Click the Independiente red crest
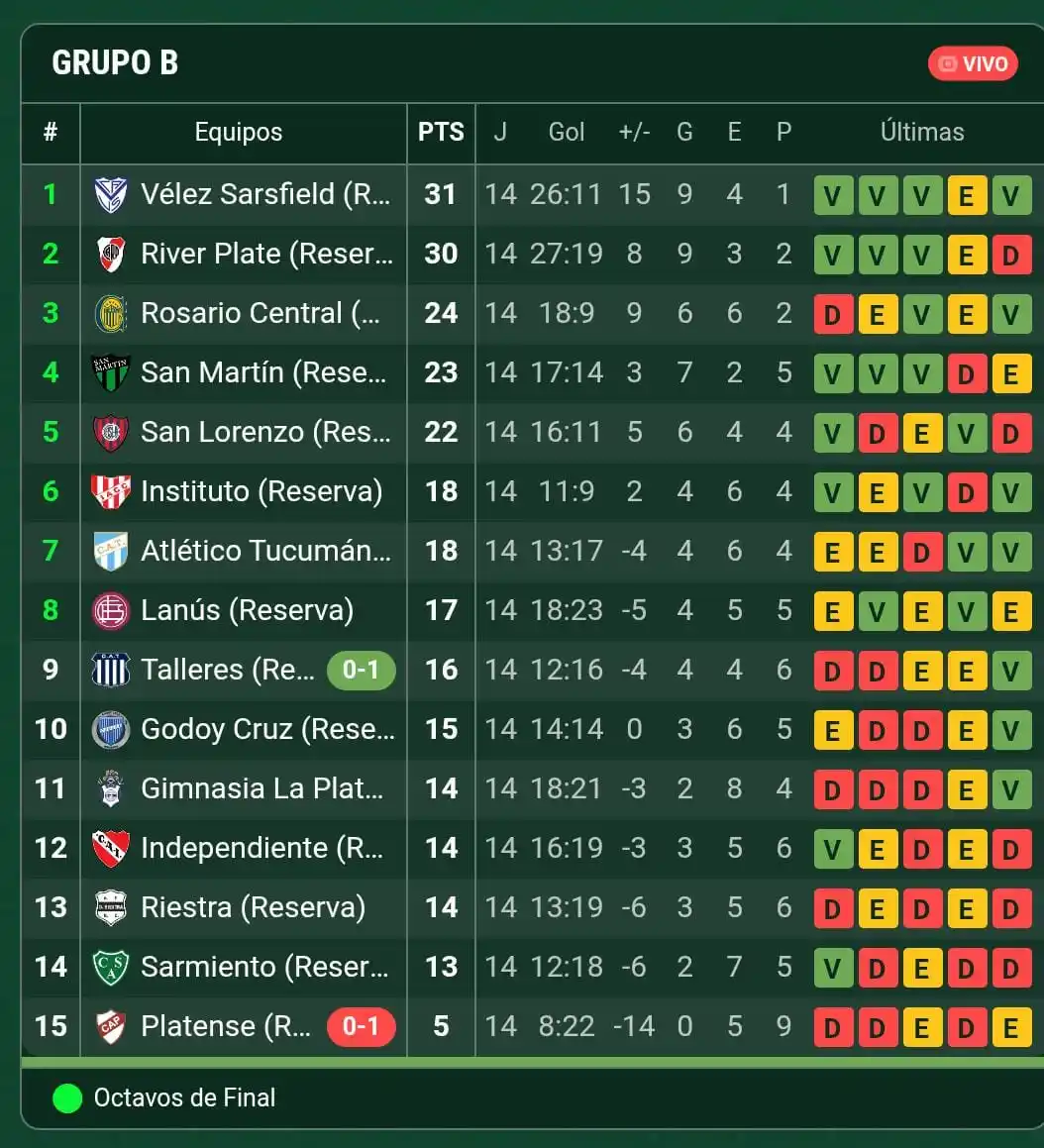This screenshot has width=1044, height=1148. pyautogui.click(x=111, y=848)
